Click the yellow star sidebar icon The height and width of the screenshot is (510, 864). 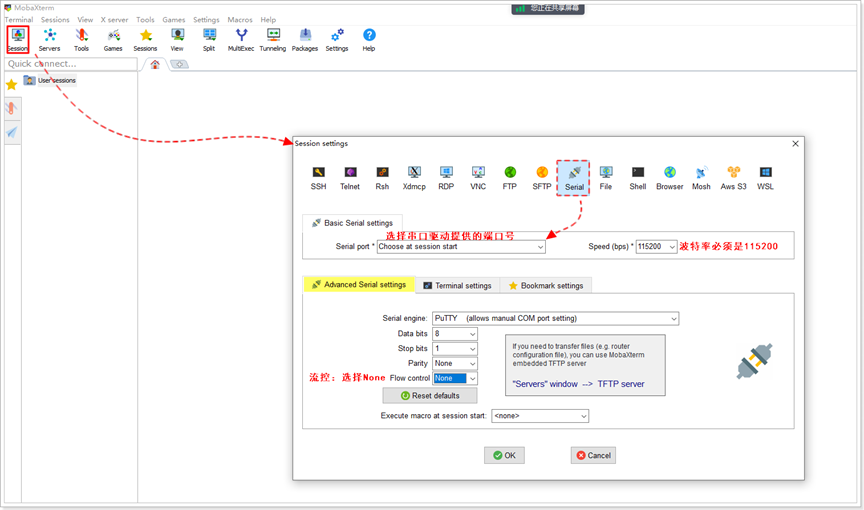pyautogui.click(x=12, y=85)
